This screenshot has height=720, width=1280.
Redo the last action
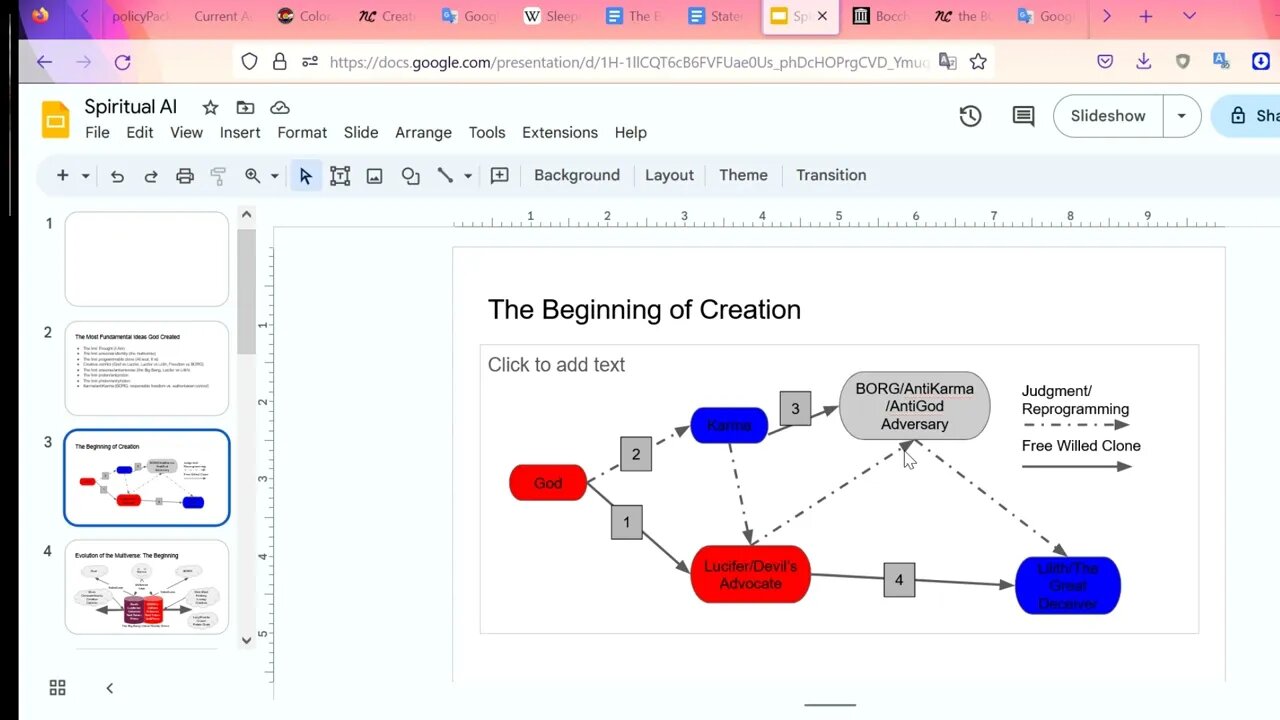(x=151, y=176)
